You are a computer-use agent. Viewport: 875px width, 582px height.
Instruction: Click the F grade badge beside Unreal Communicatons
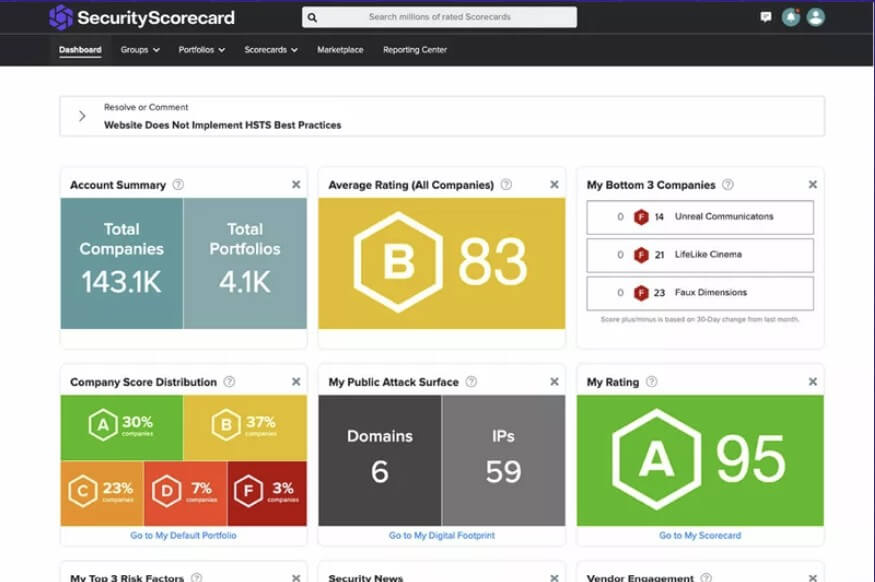tap(641, 217)
